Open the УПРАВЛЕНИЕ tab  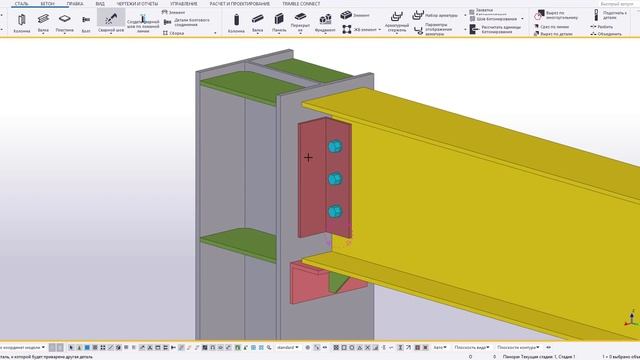tap(184, 4)
